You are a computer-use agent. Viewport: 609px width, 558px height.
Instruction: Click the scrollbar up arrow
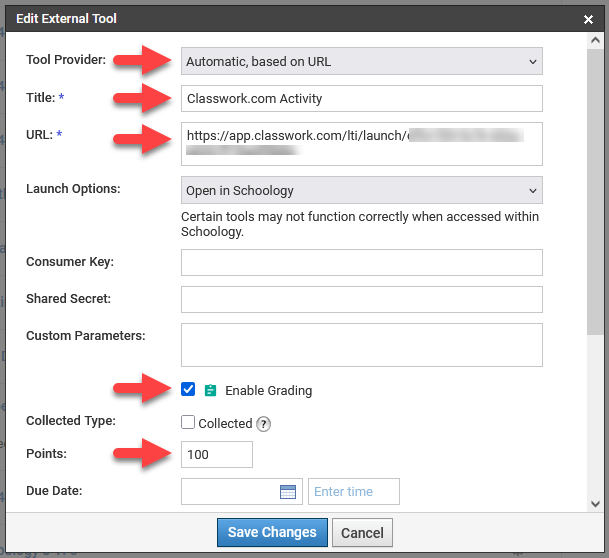tap(595, 40)
